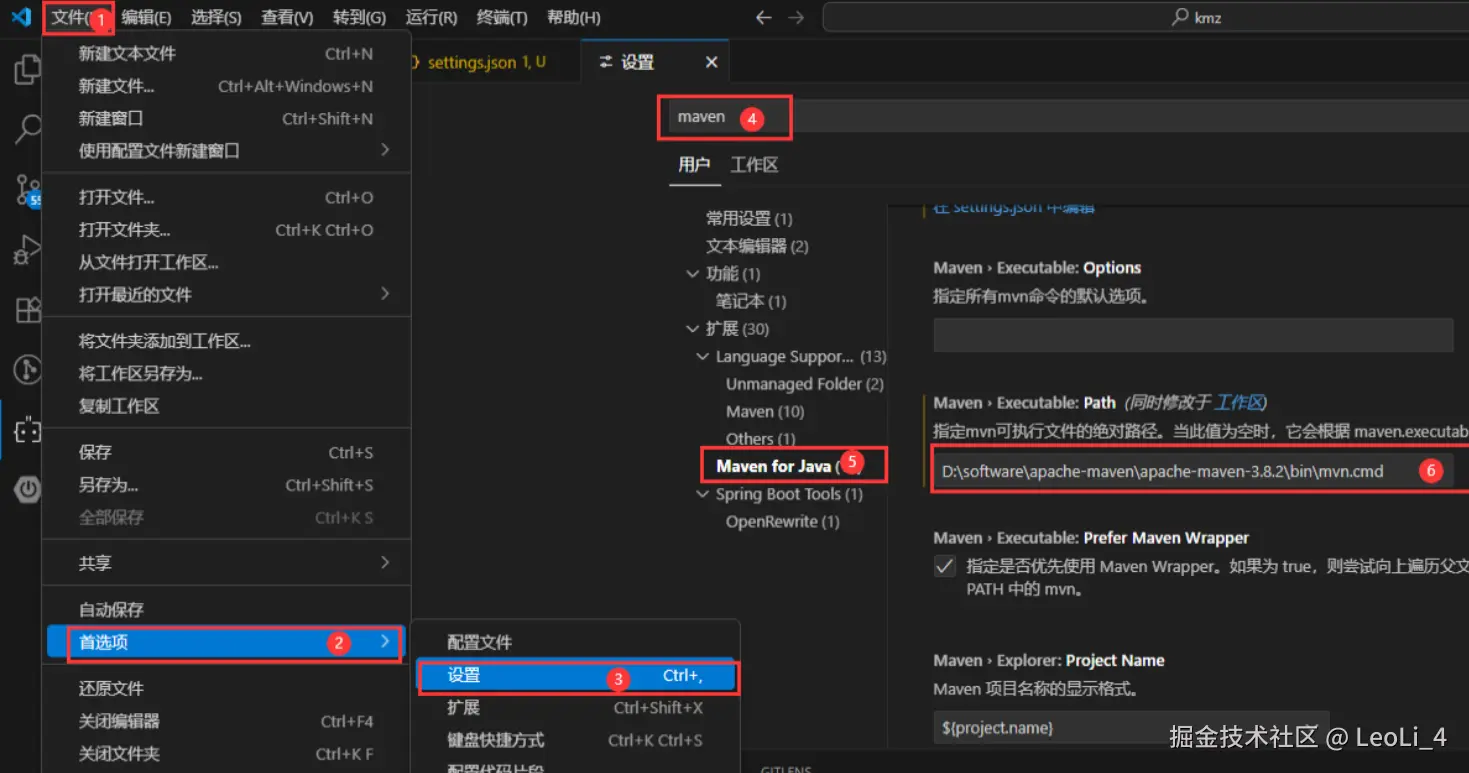The height and width of the screenshot is (773, 1469).
Task: Open the 首选项 submenu
Action: [x=226, y=642]
